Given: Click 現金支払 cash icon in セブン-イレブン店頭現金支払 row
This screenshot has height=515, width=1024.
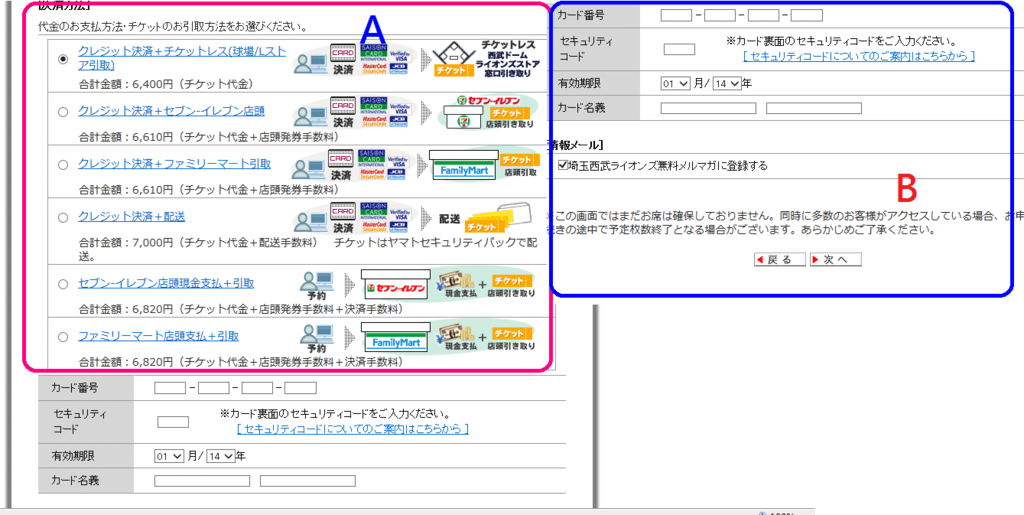Looking at the screenshot, I should tap(455, 284).
